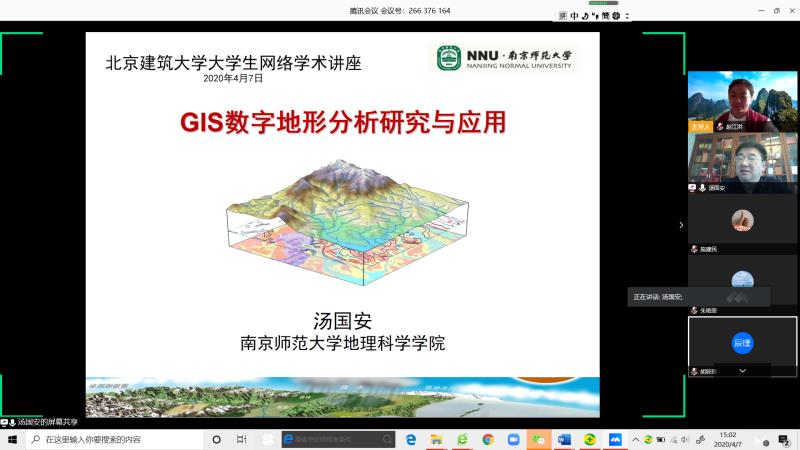Select 汤国安's video thumbnail
This screenshot has width=800, height=450.
tap(741, 161)
